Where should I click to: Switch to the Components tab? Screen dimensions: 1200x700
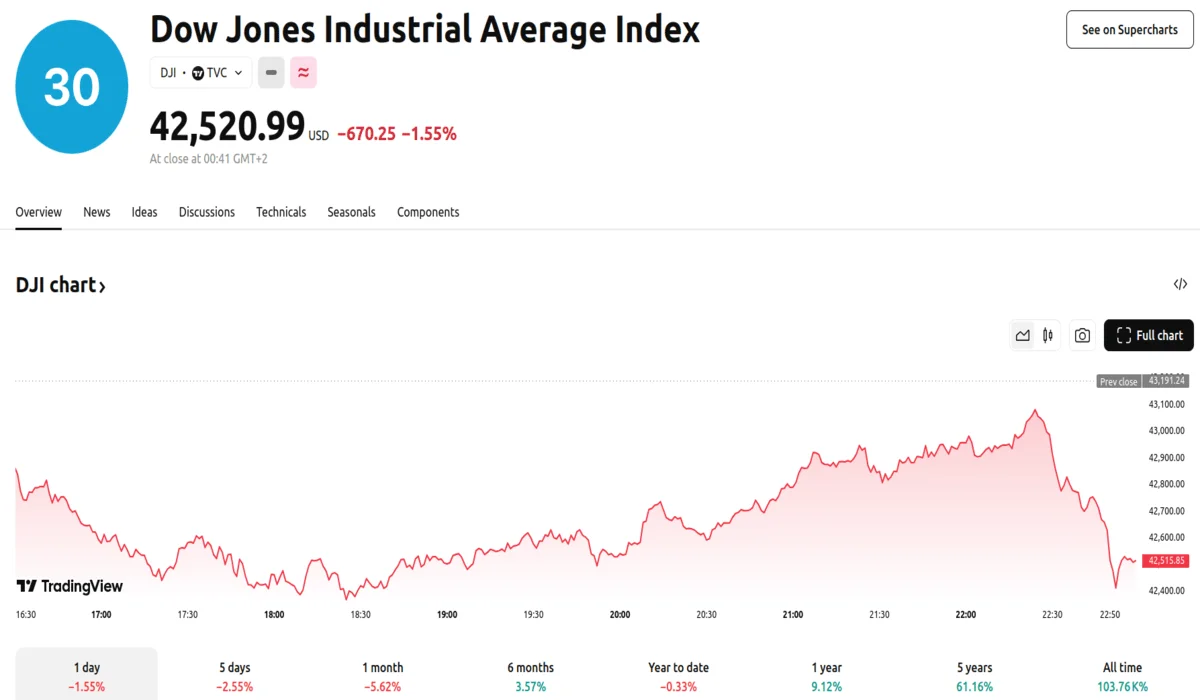(428, 212)
